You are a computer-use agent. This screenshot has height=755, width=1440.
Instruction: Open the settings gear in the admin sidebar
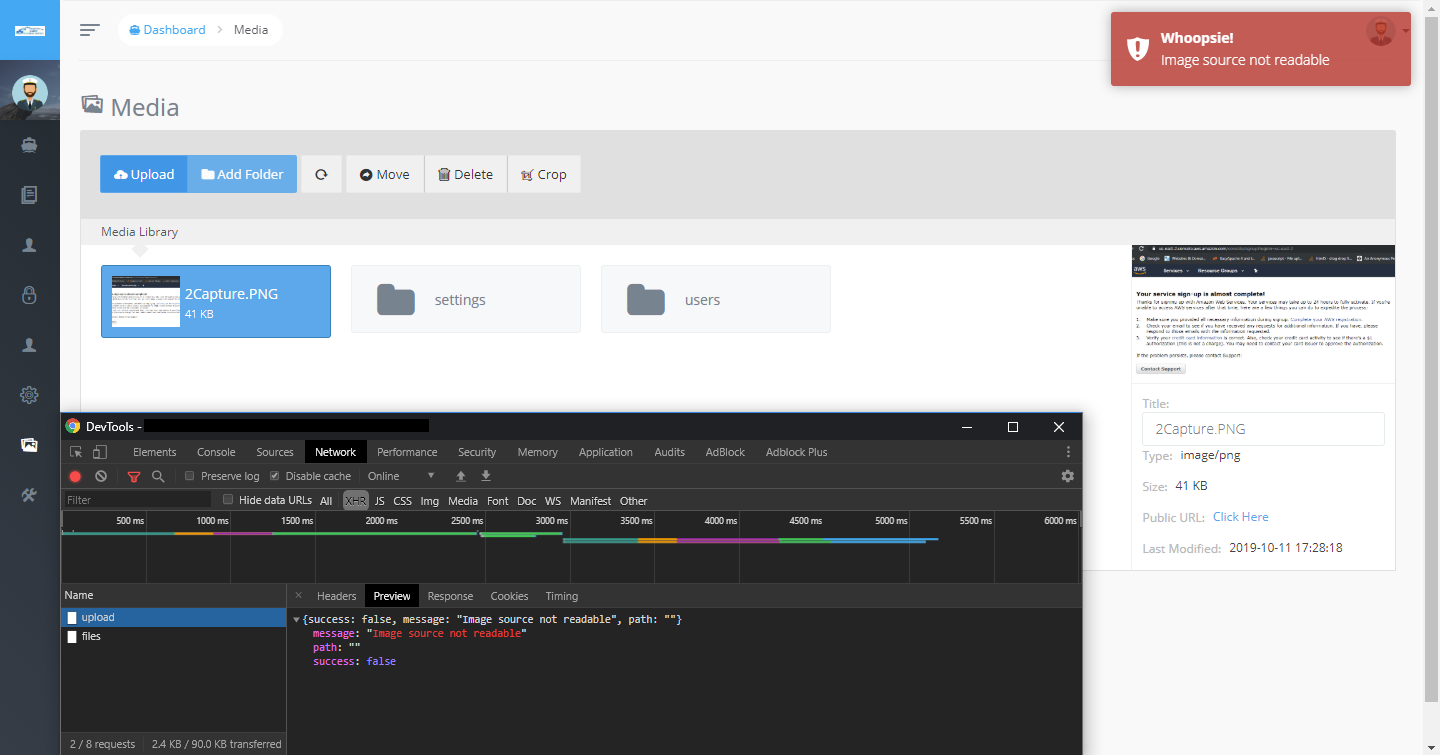[x=30, y=395]
